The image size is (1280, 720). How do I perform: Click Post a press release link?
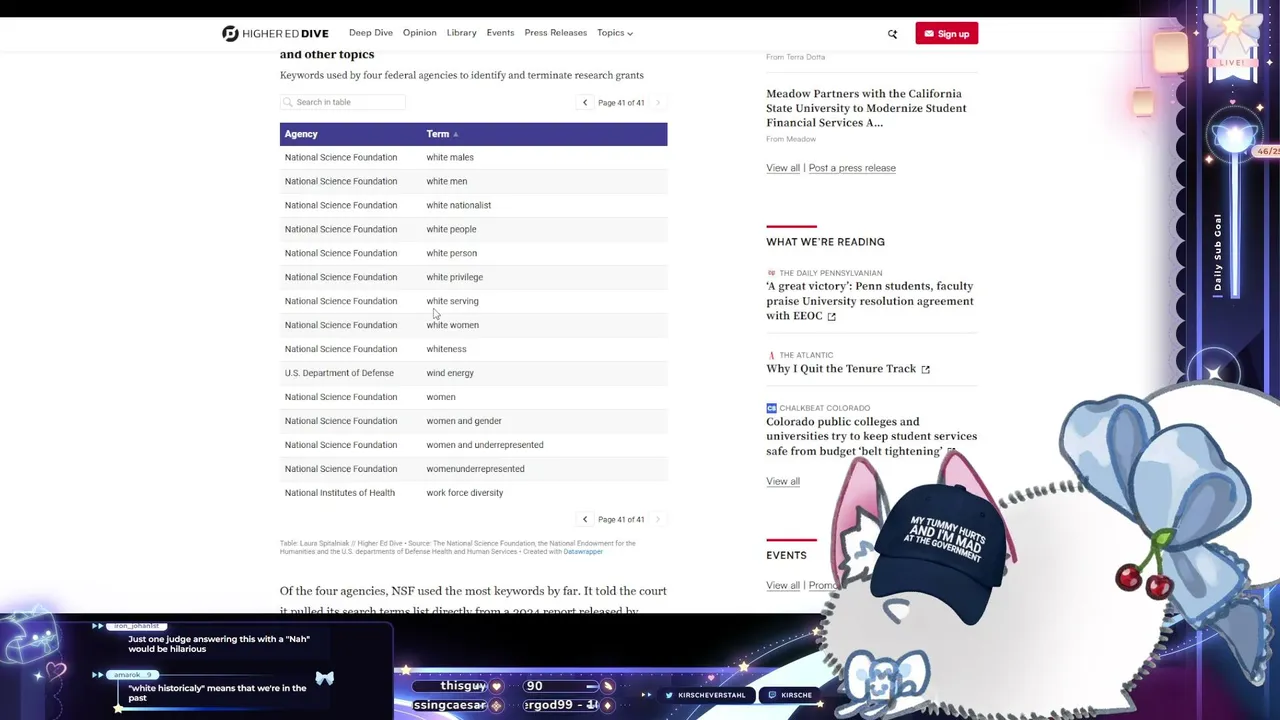point(852,168)
